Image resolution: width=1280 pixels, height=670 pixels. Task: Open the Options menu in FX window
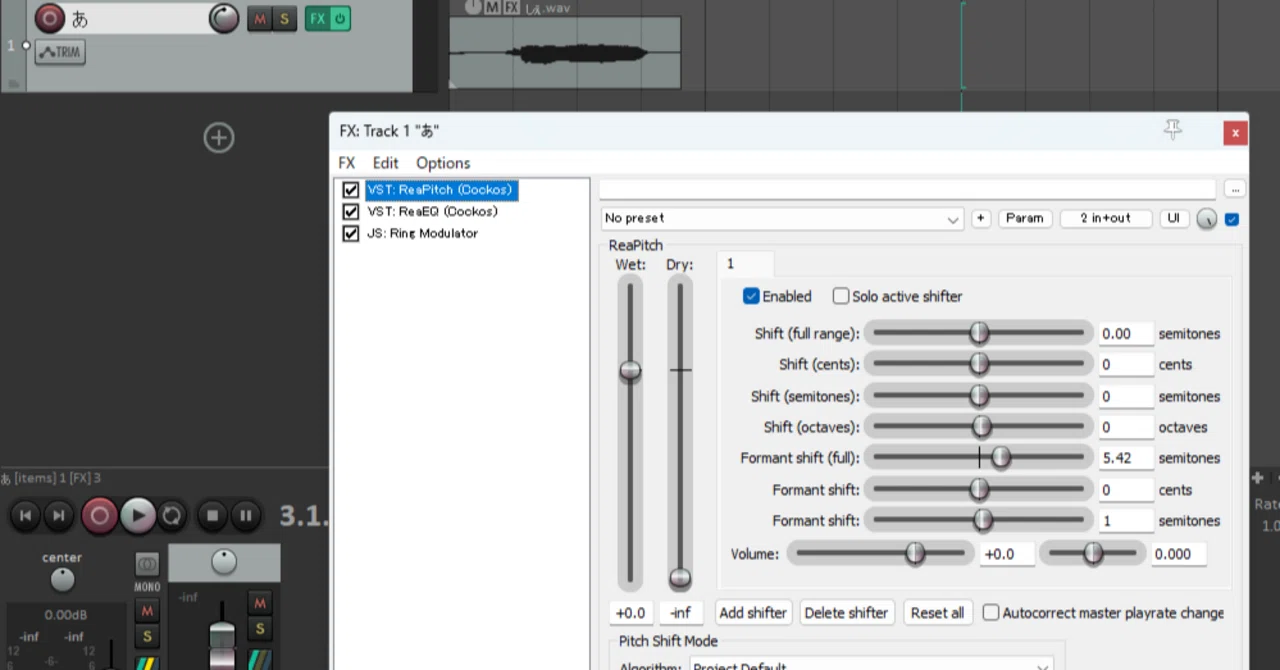[443, 163]
